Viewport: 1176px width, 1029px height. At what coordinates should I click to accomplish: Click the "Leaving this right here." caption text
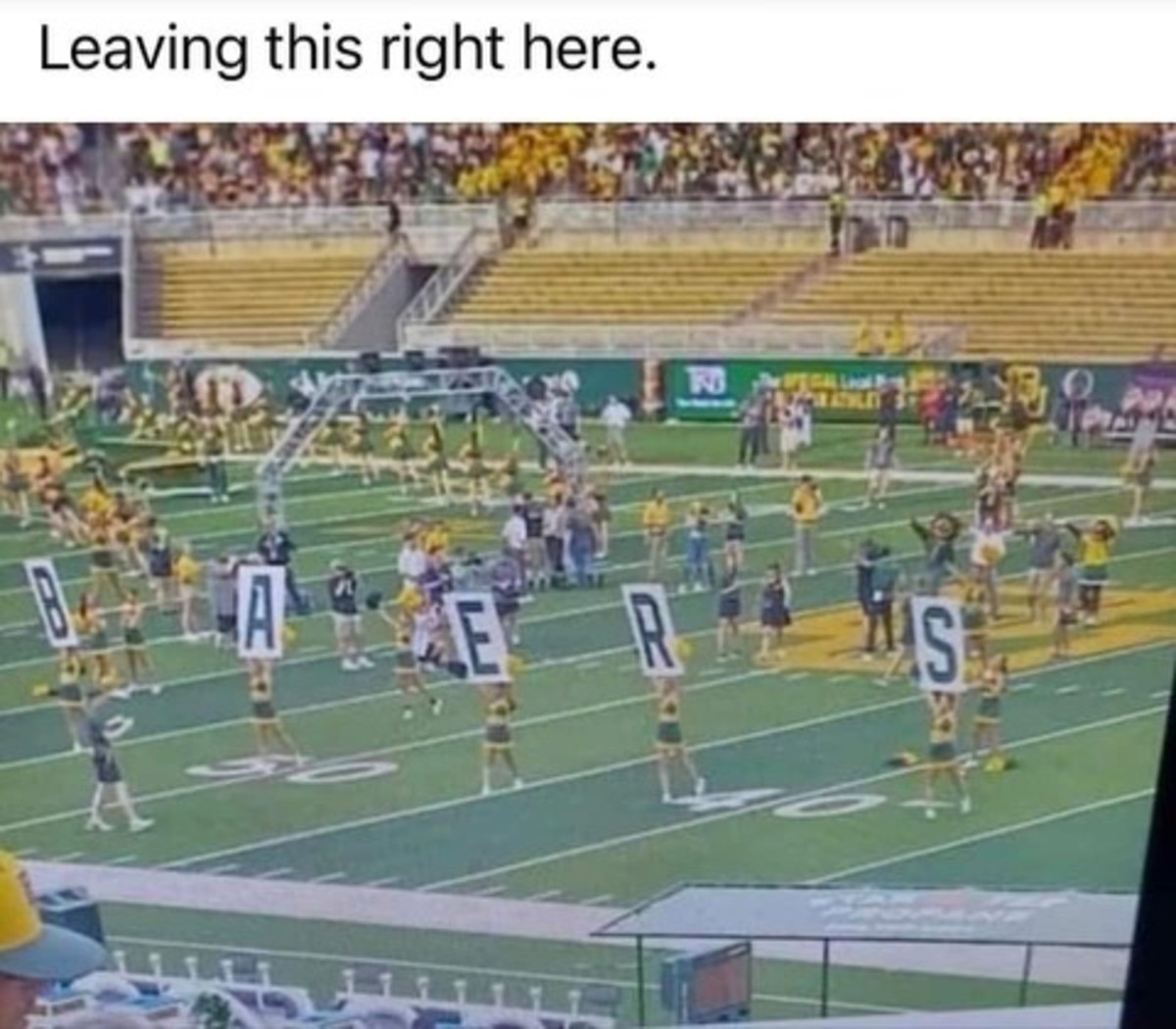click(x=347, y=51)
